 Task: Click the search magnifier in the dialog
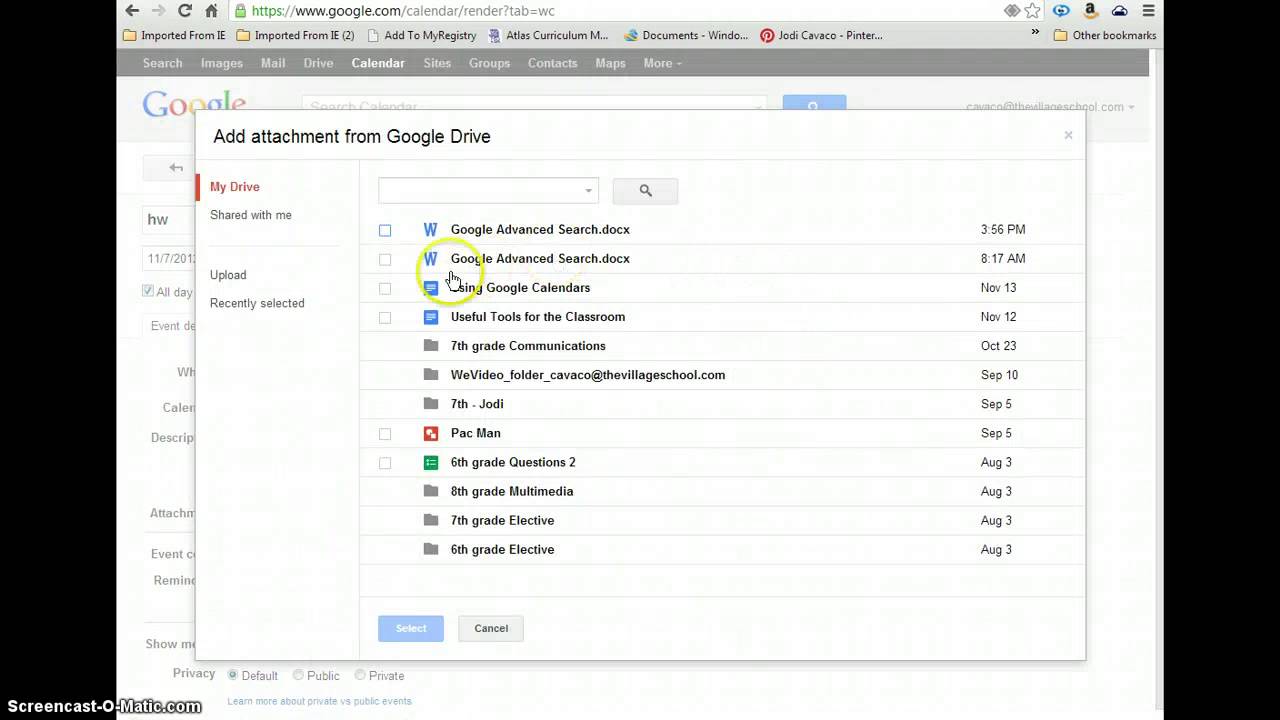click(x=645, y=190)
